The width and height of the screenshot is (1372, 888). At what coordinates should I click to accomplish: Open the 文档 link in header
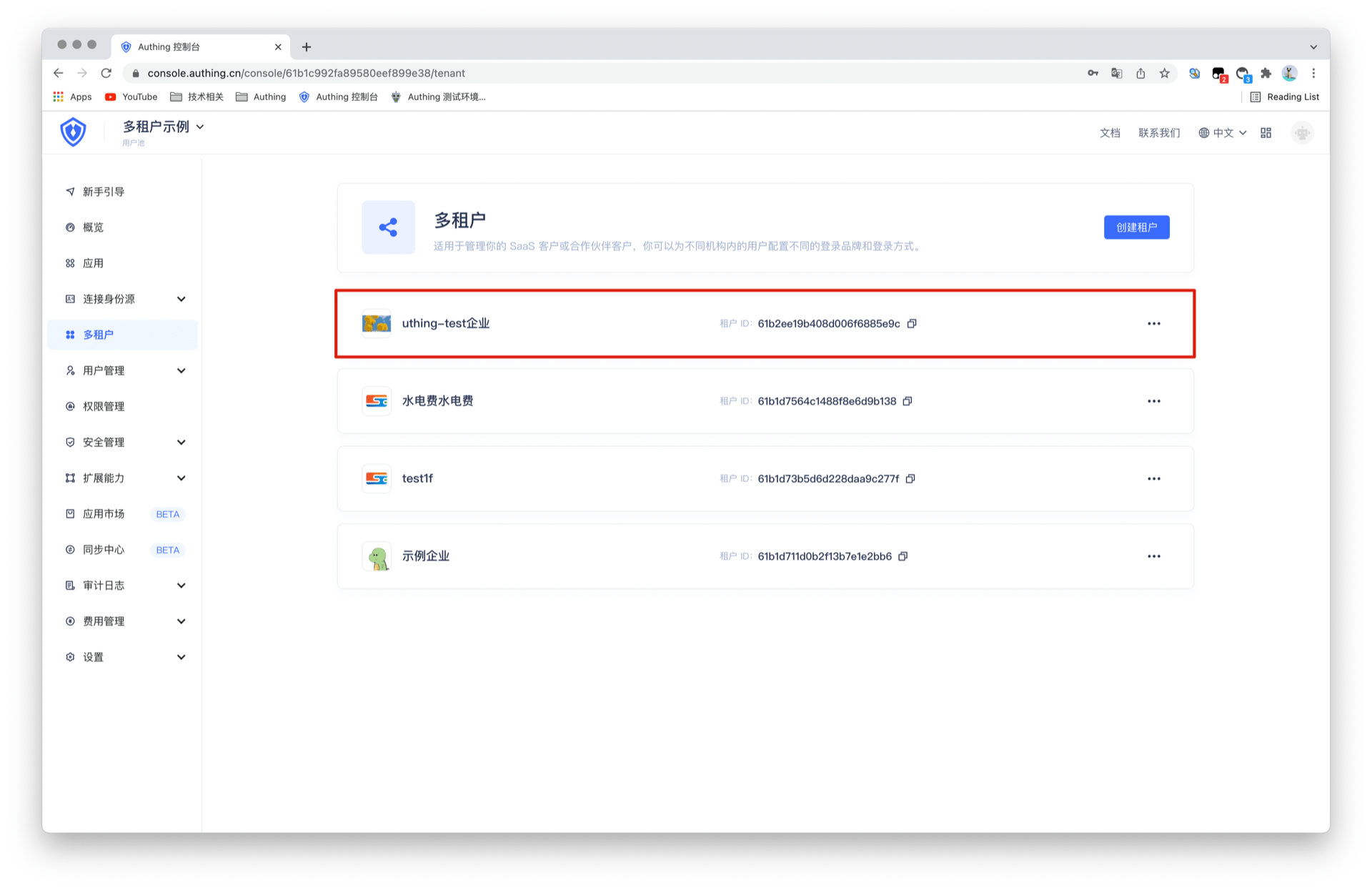click(1109, 133)
